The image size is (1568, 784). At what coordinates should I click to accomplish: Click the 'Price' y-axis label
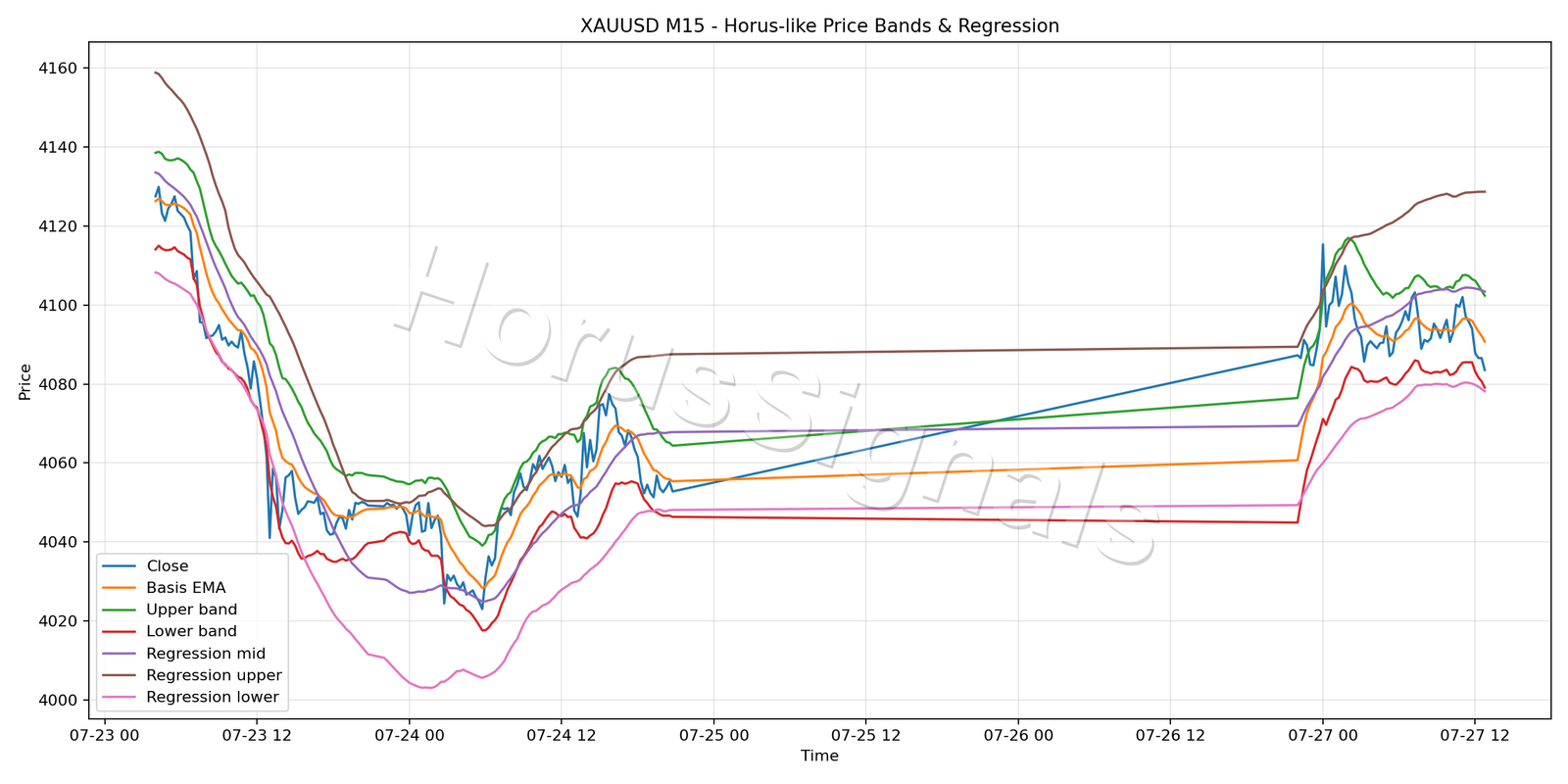[x=25, y=382]
